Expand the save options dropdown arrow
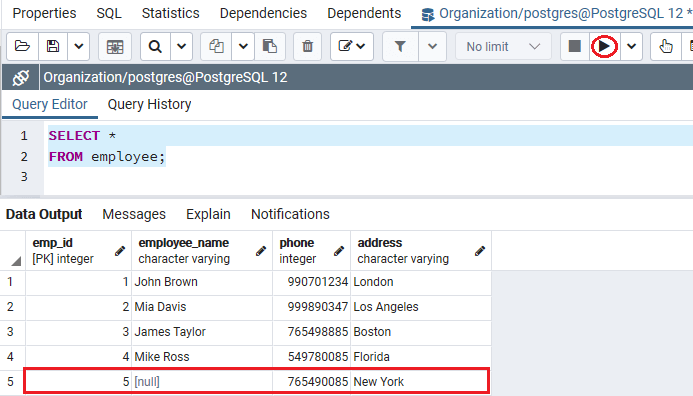Image resolution: width=693 pixels, height=396 pixels. point(79,46)
